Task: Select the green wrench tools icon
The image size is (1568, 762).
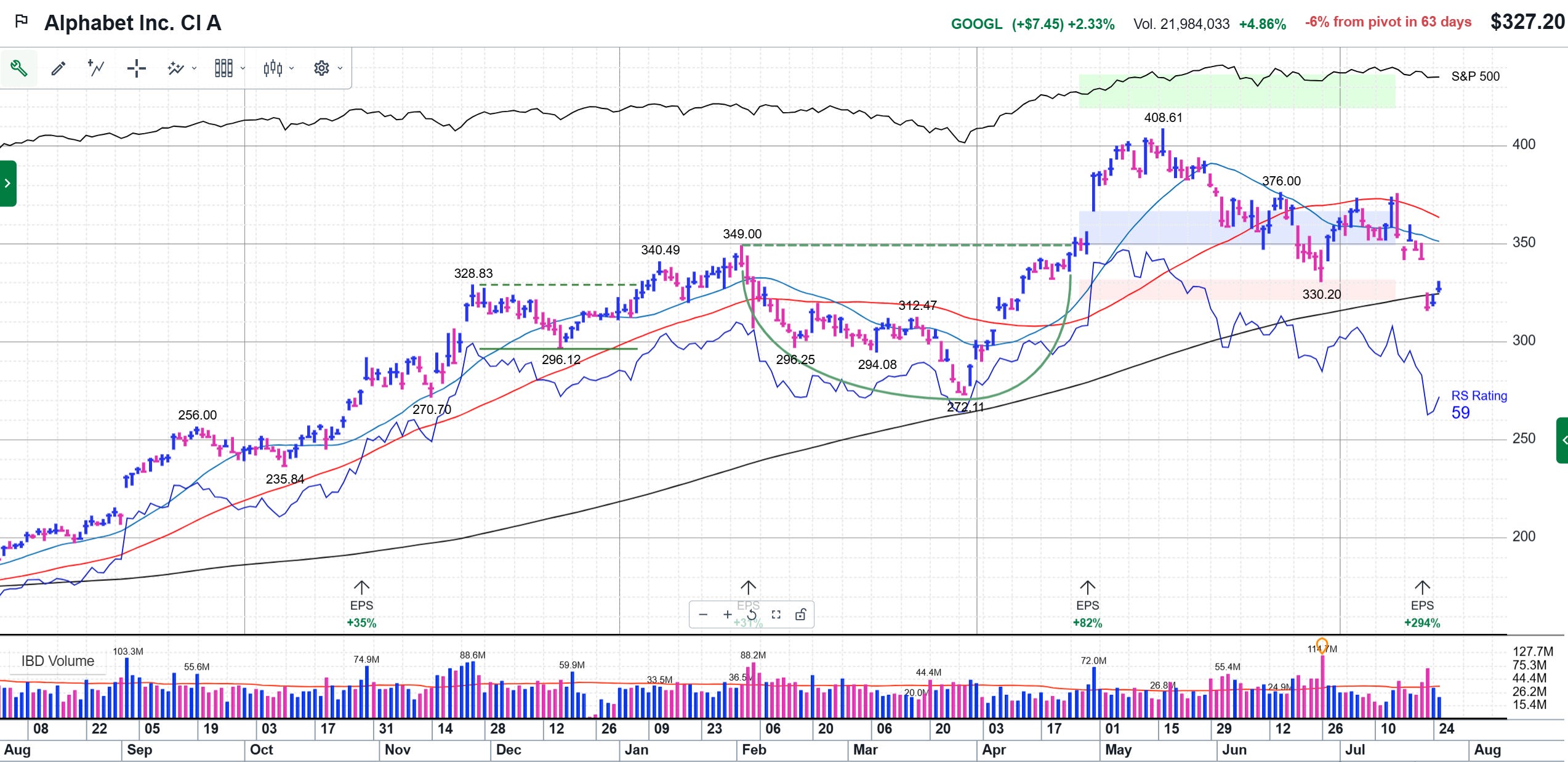Action: click(19, 68)
